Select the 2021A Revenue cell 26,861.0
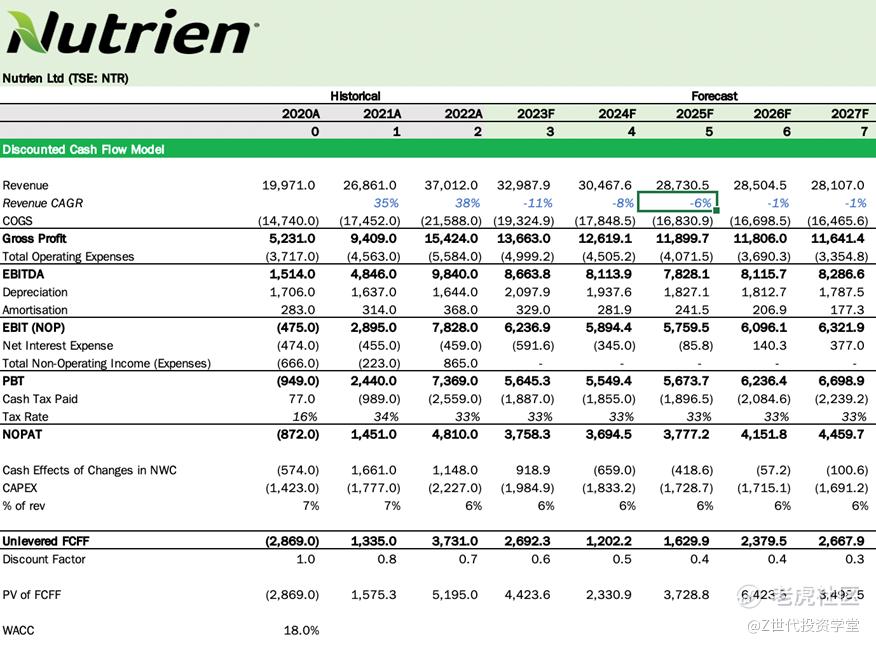The width and height of the screenshot is (876, 646). tap(370, 185)
